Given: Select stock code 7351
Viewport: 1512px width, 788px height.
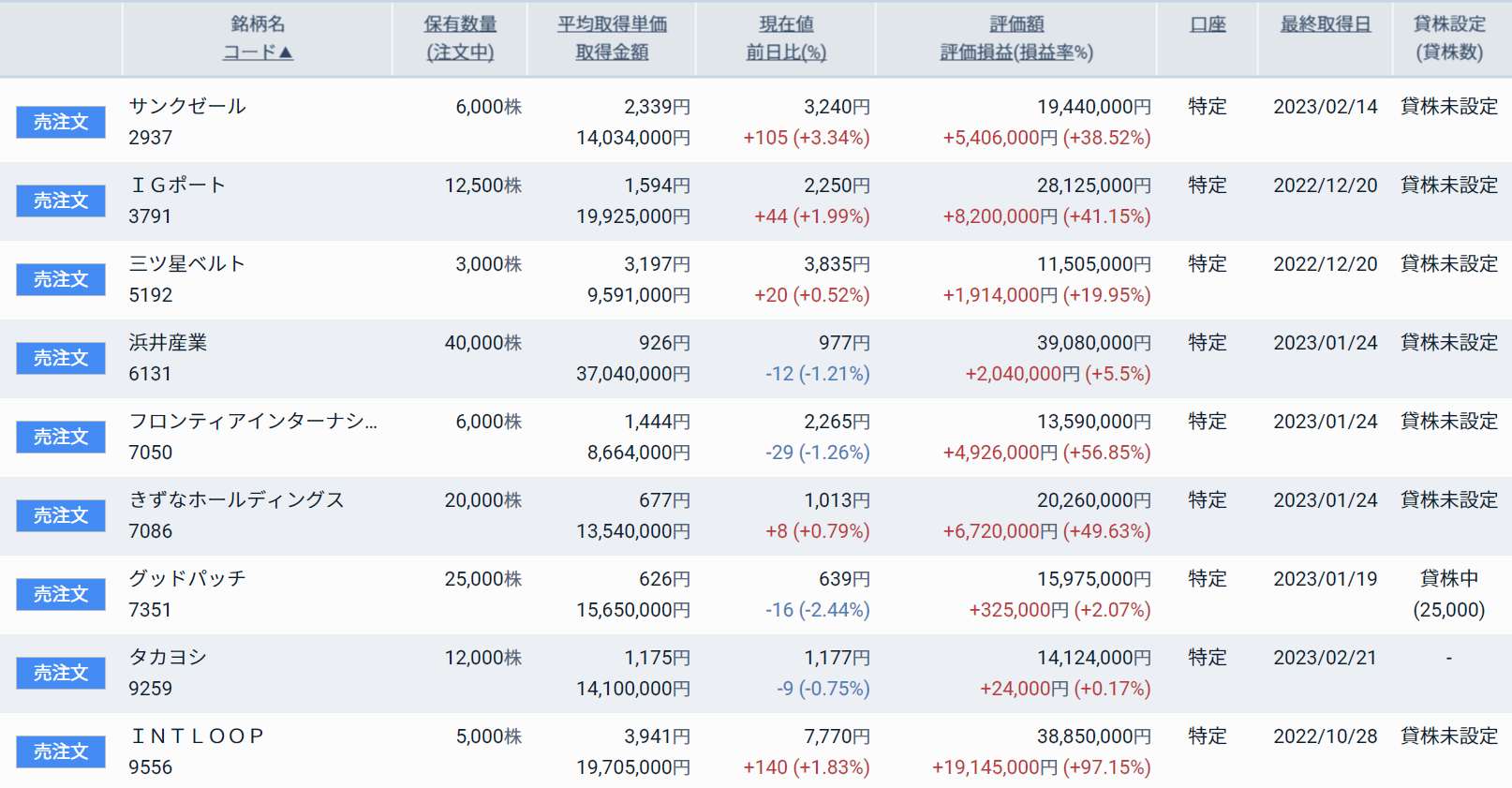Looking at the screenshot, I should (x=151, y=610).
